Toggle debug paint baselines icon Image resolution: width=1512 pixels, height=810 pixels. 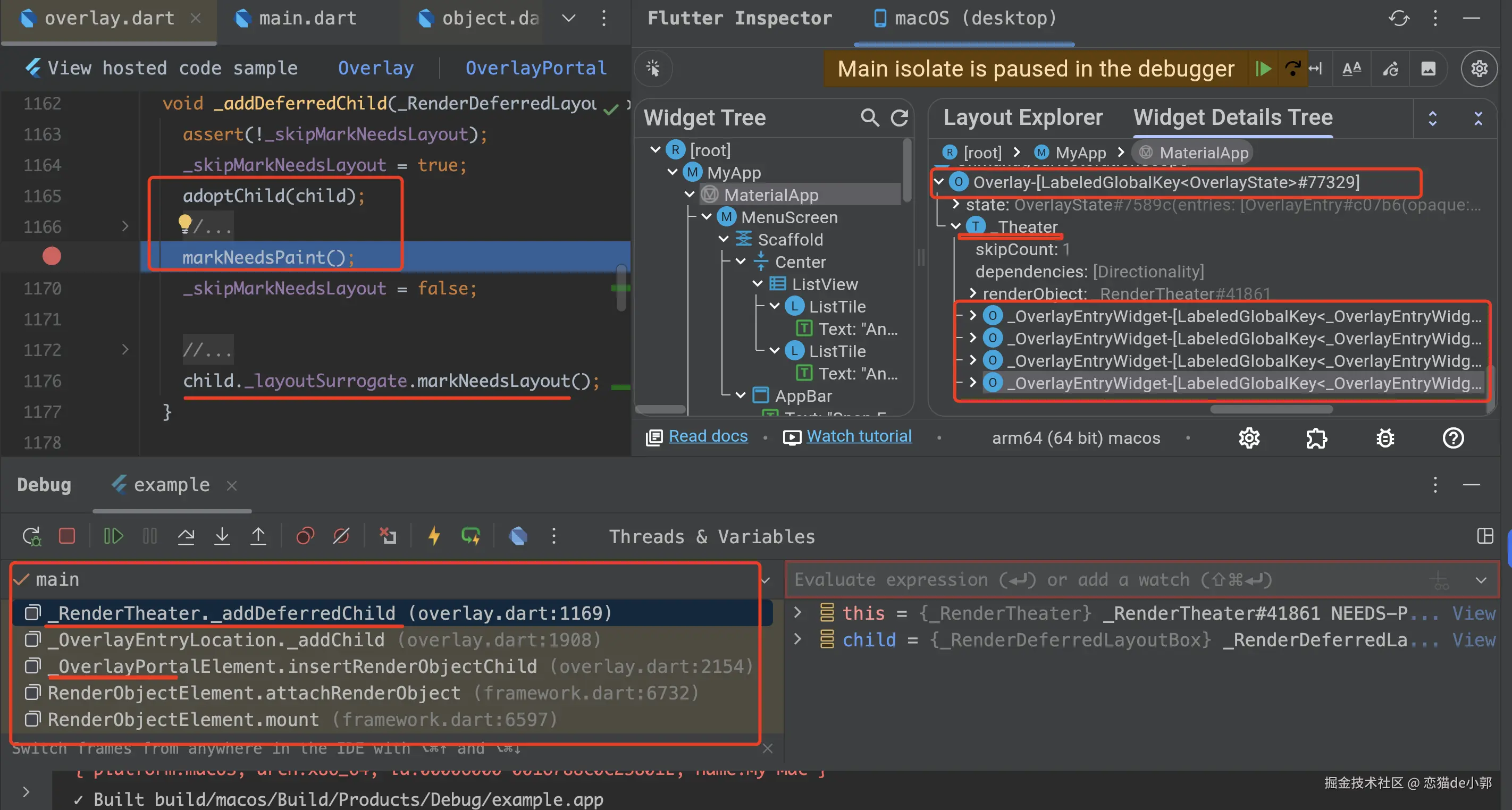[1351, 69]
